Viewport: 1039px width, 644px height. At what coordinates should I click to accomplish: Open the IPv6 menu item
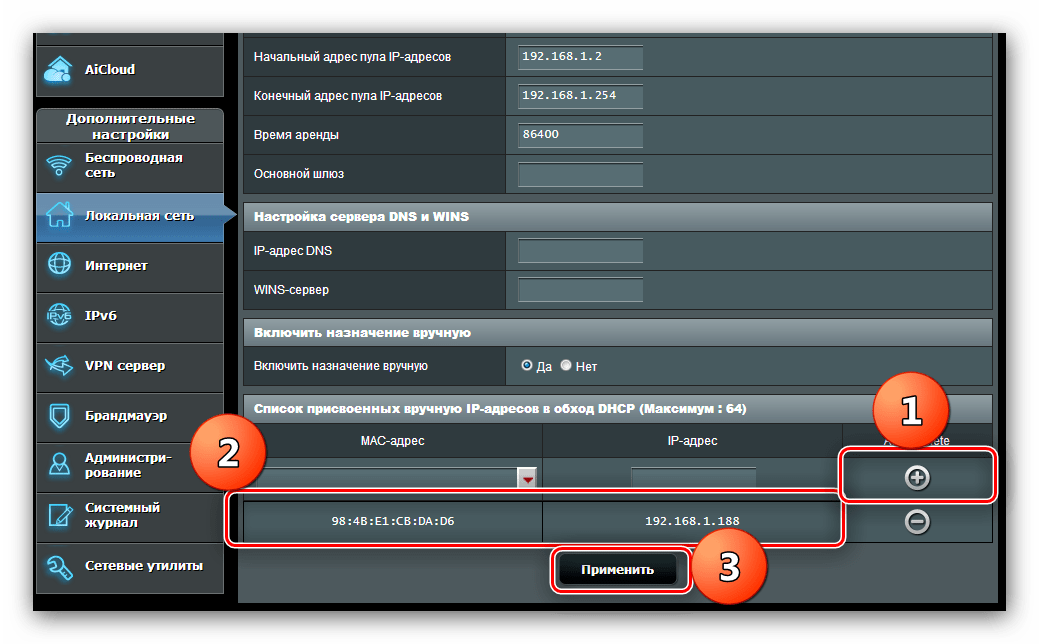coord(130,317)
